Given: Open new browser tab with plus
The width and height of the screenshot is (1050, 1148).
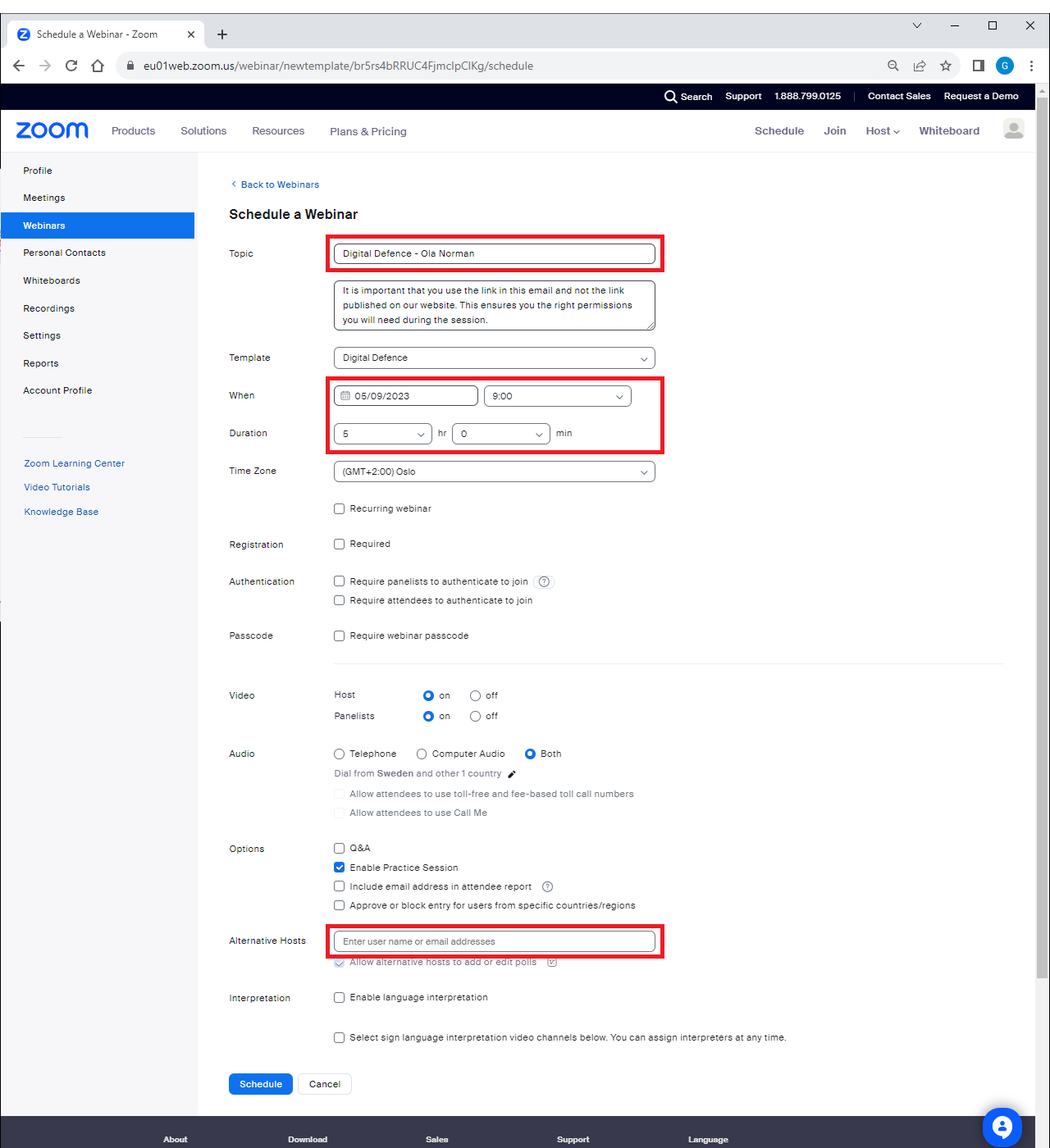Looking at the screenshot, I should coord(222,34).
